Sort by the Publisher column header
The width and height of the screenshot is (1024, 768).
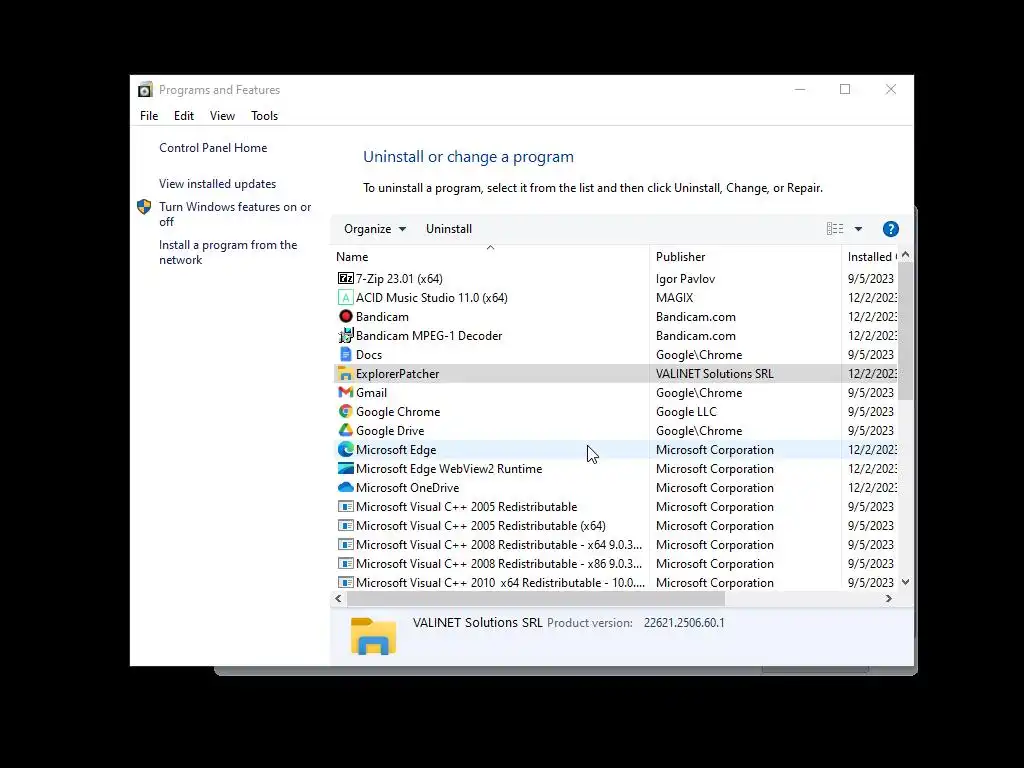pos(745,257)
